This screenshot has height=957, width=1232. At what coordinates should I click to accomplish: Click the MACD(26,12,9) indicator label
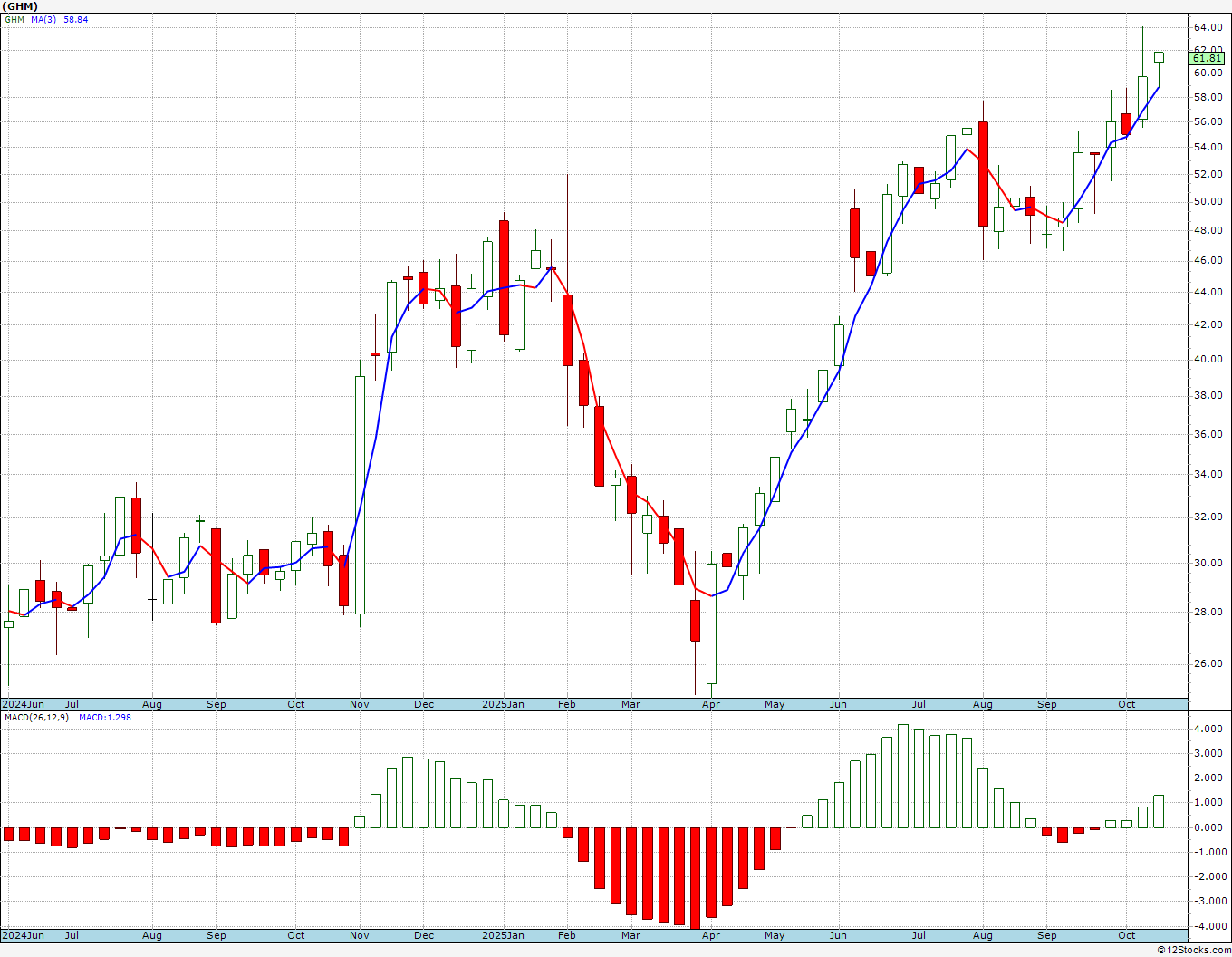coord(37,718)
